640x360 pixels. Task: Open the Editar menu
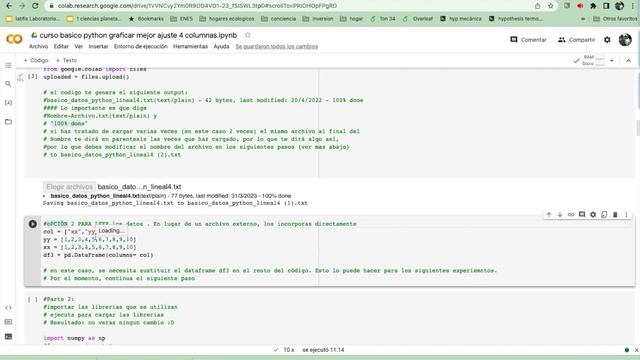pos(61,47)
